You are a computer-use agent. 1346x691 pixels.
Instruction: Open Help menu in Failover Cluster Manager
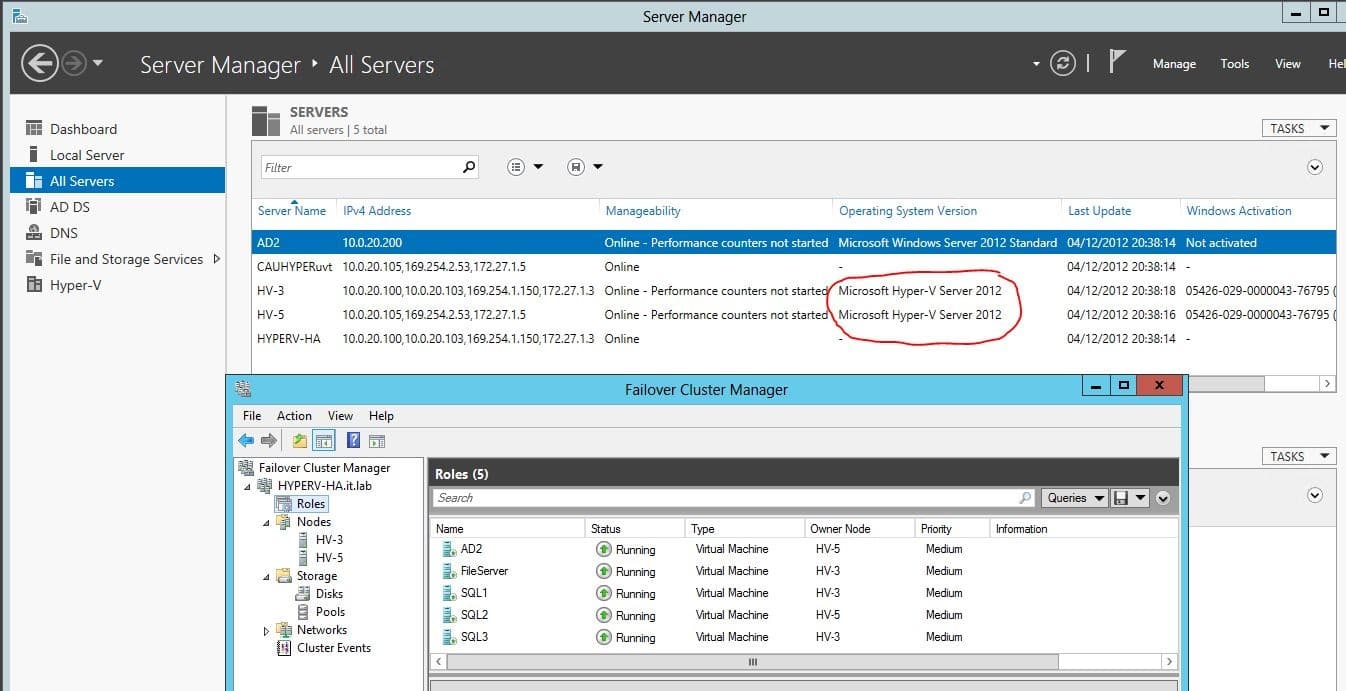point(381,416)
